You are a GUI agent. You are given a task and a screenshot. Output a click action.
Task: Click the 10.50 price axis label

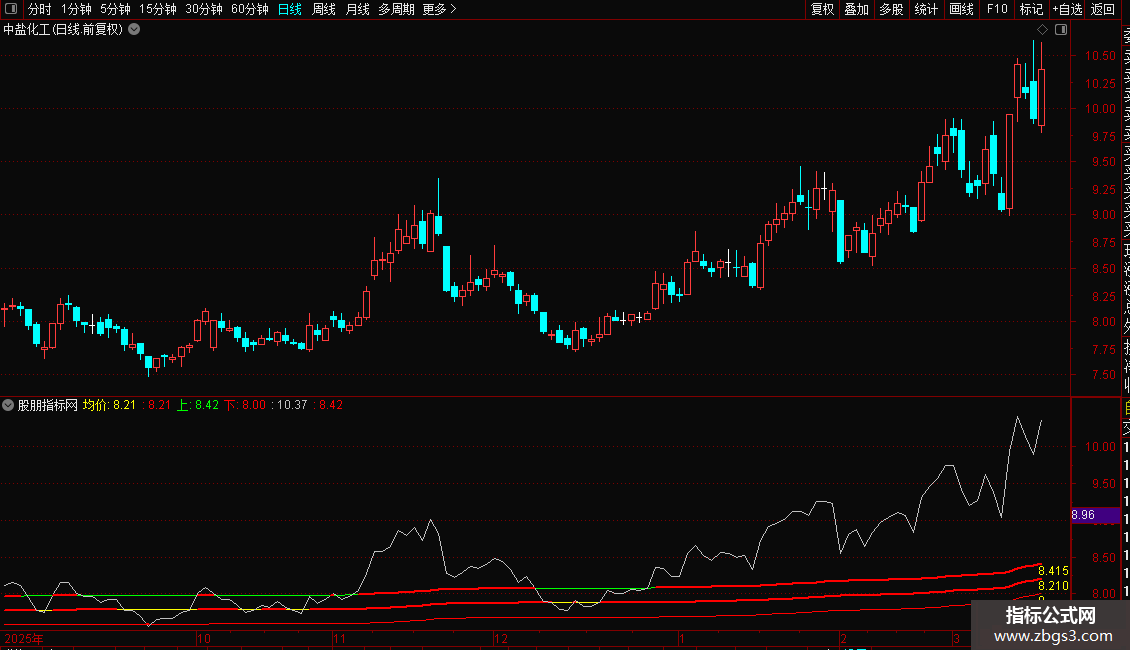1100,55
